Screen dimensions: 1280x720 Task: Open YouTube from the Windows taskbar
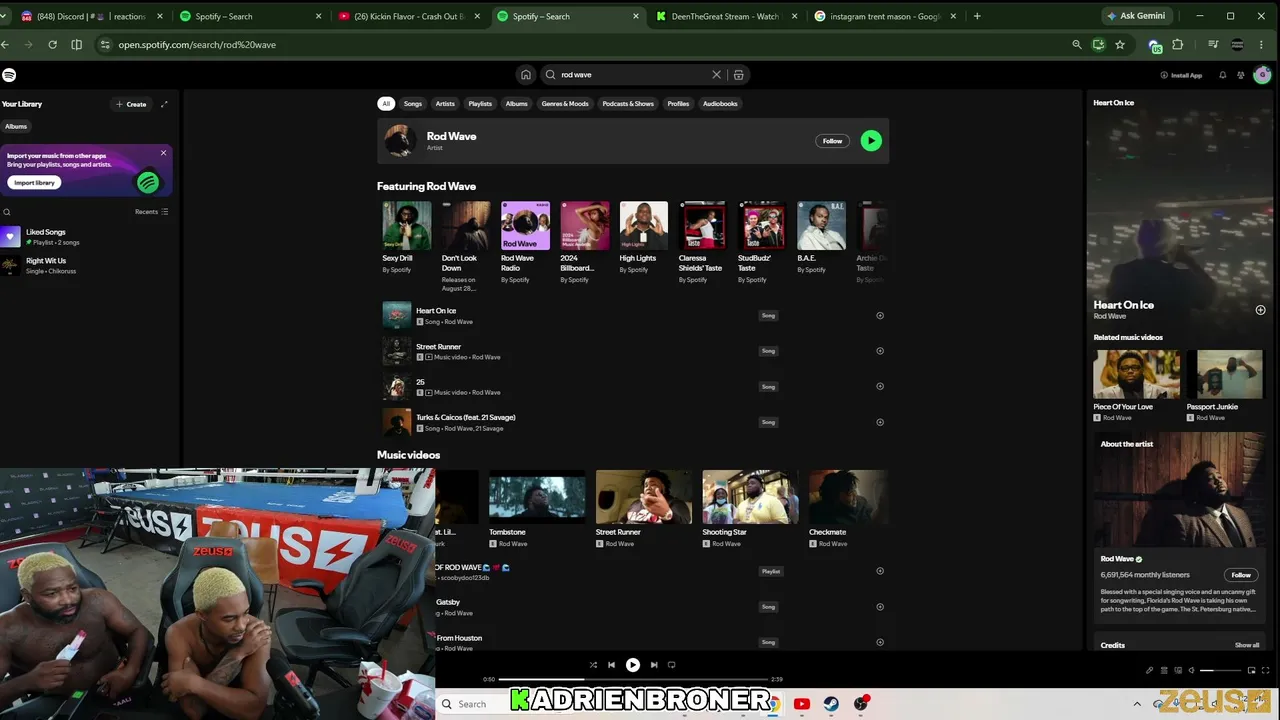801,704
